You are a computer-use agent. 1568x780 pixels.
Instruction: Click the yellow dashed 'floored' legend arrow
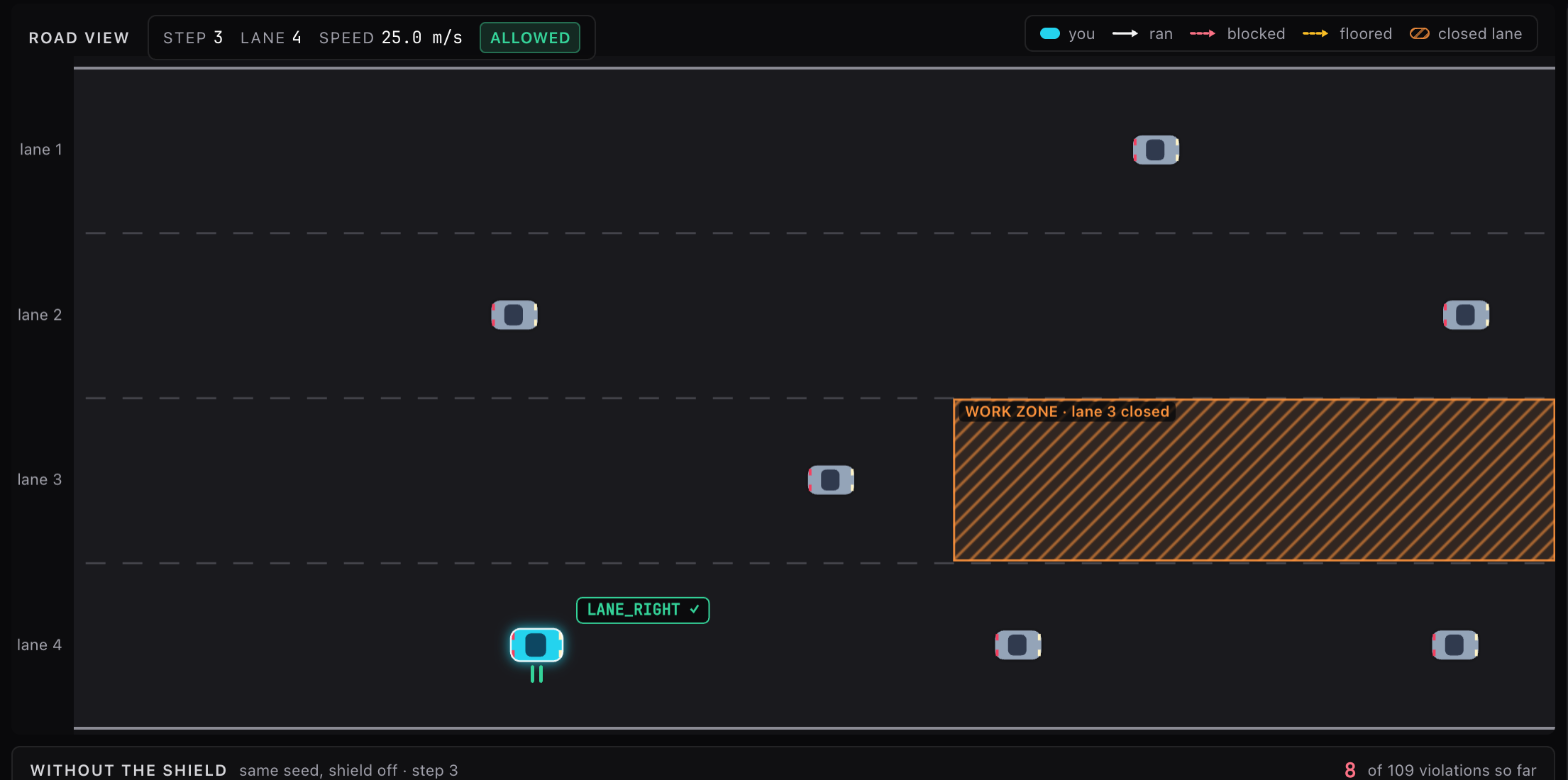click(x=1315, y=34)
